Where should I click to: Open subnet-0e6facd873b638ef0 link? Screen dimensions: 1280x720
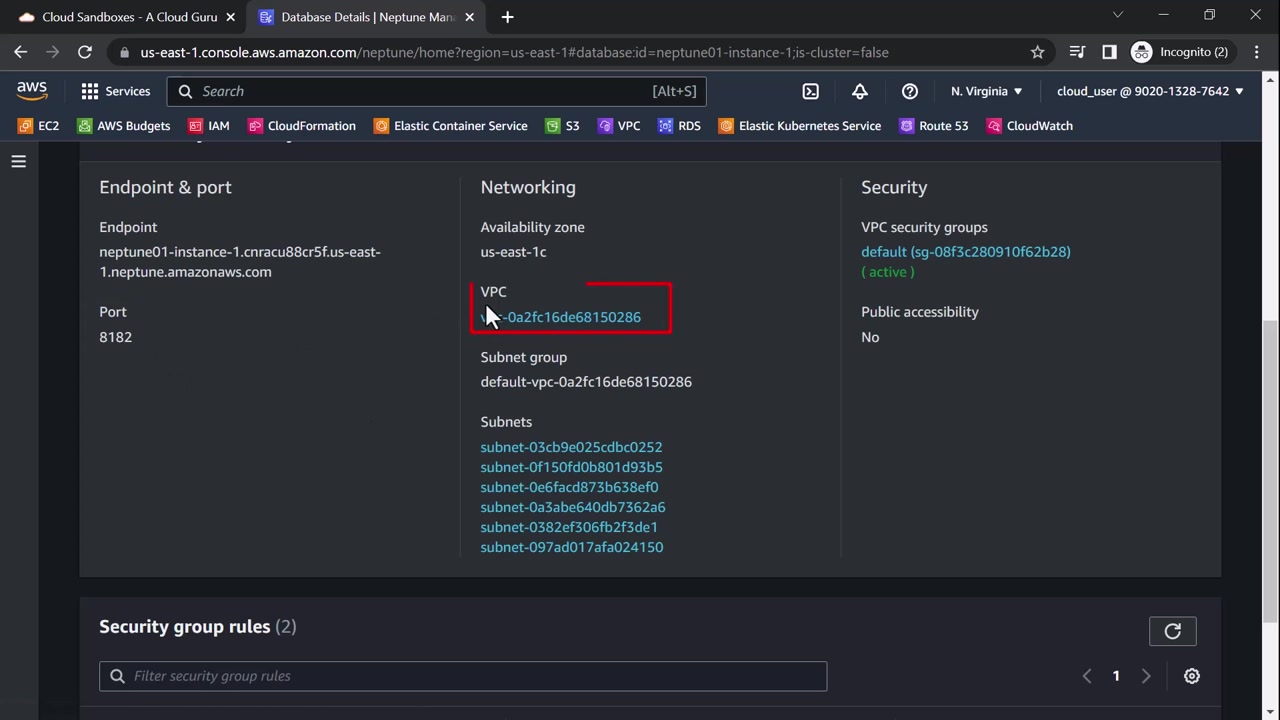tap(569, 487)
